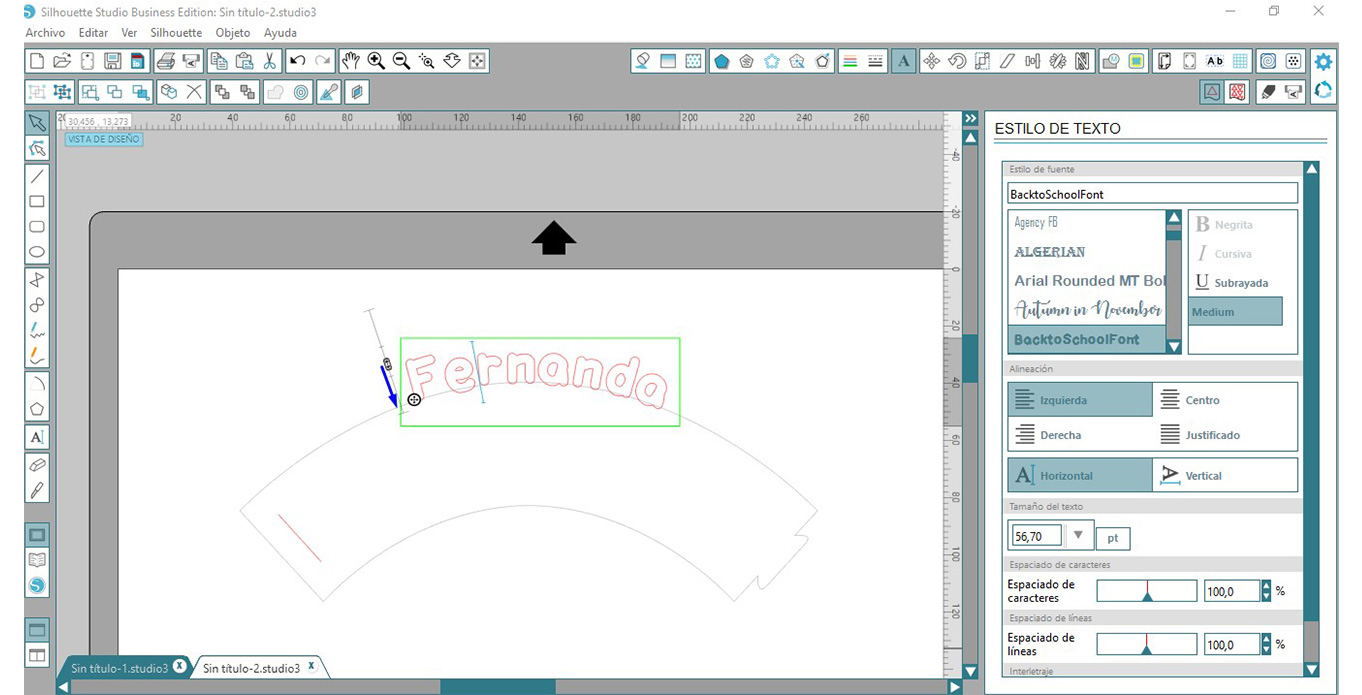Choose the Eraser tool
Image resolution: width=1362 pixels, height=695 pixels.
click(37, 465)
